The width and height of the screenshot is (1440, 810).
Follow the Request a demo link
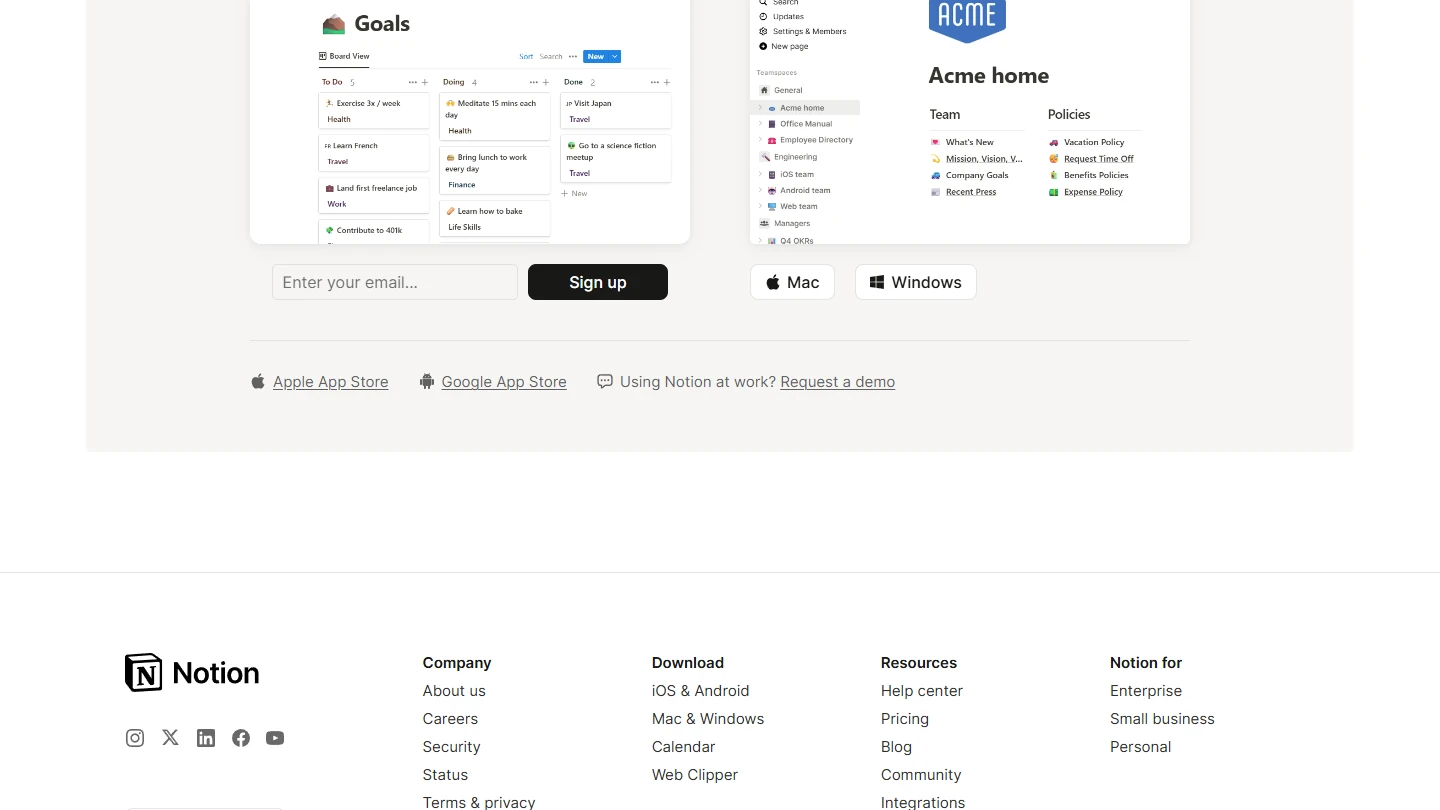tap(837, 382)
